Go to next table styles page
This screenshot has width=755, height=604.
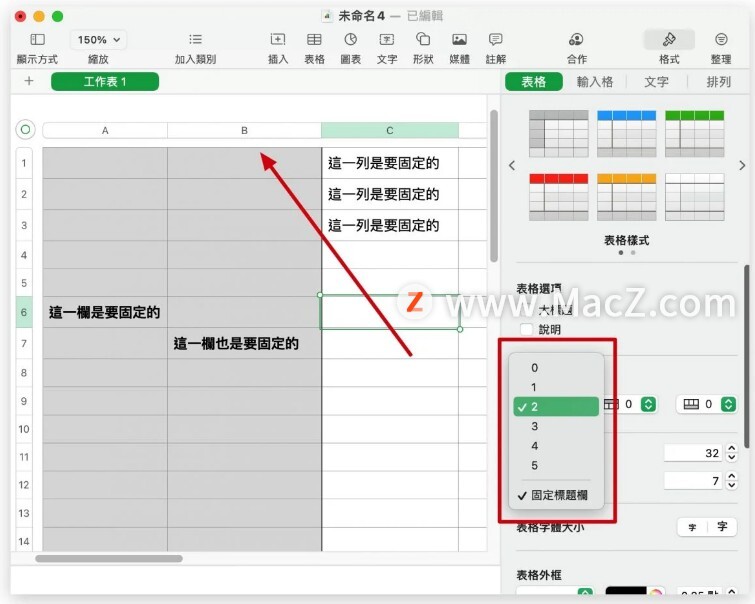tap(742, 166)
